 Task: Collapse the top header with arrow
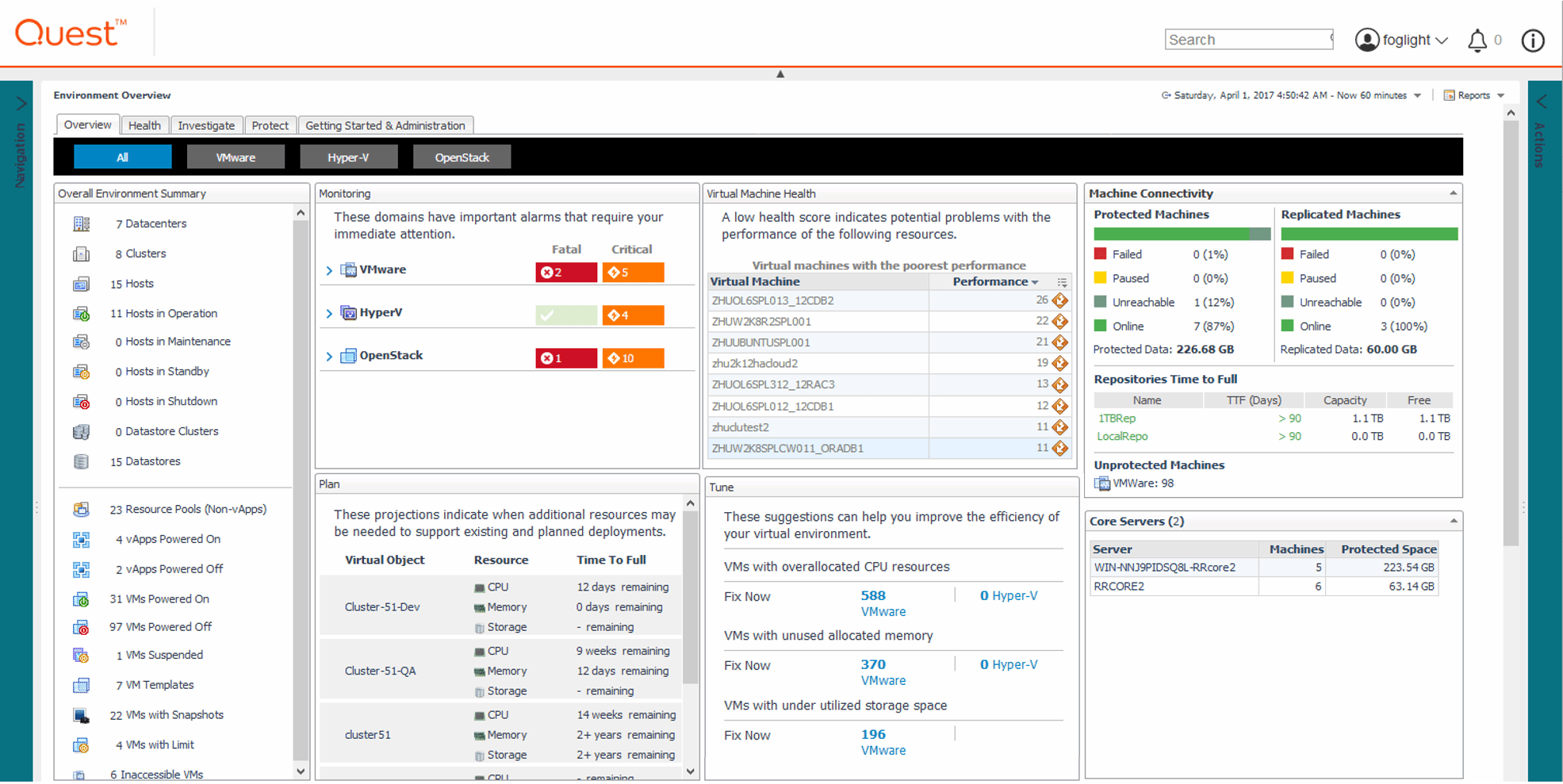[x=780, y=75]
